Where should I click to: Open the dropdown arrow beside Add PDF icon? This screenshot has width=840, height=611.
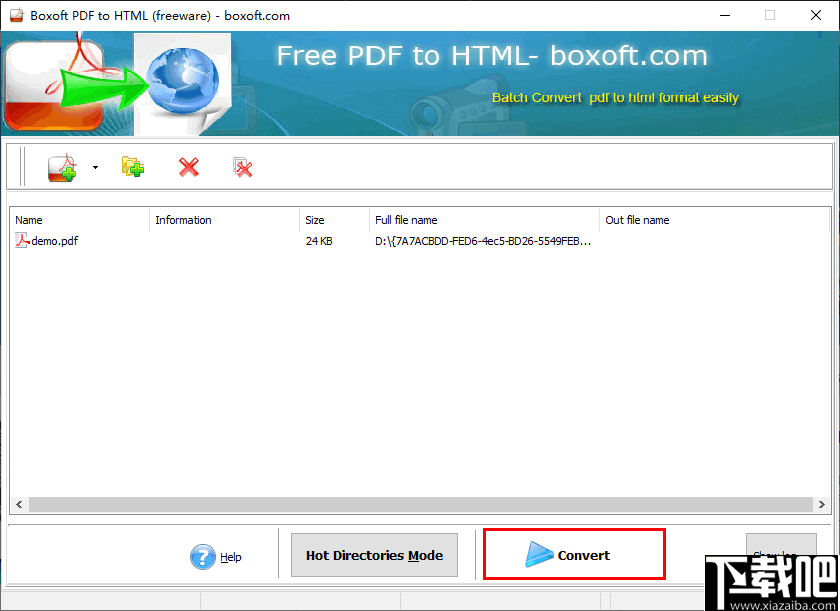[x=95, y=167]
